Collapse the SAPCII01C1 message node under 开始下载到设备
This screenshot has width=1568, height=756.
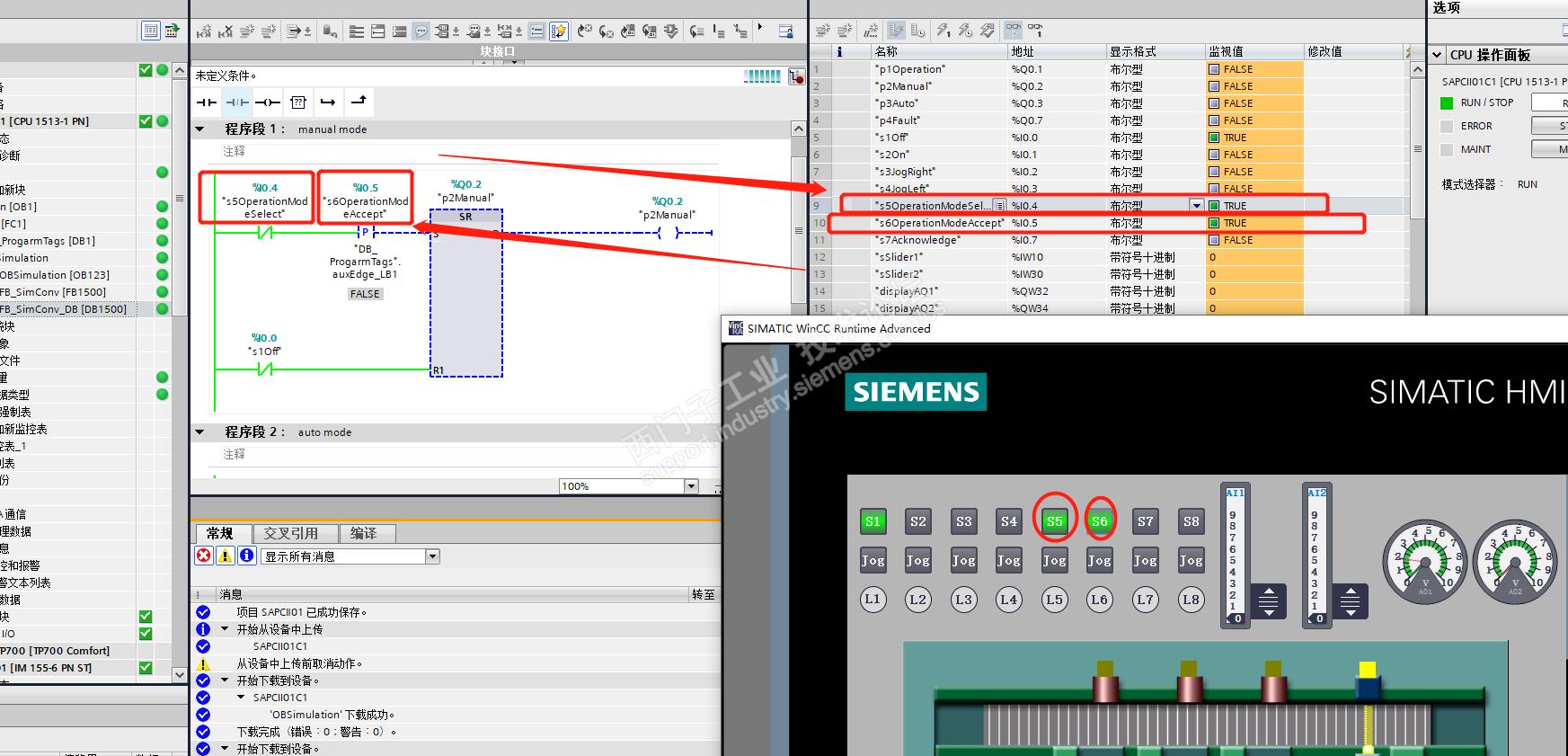click(241, 698)
